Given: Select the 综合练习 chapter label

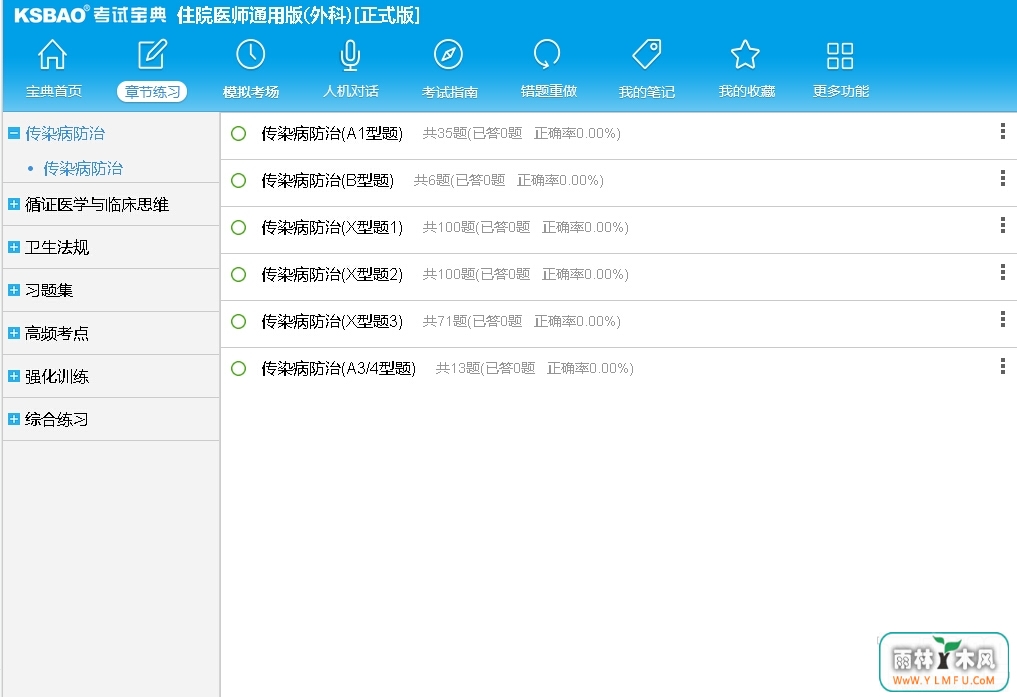Looking at the screenshot, I should coord(56,419).
